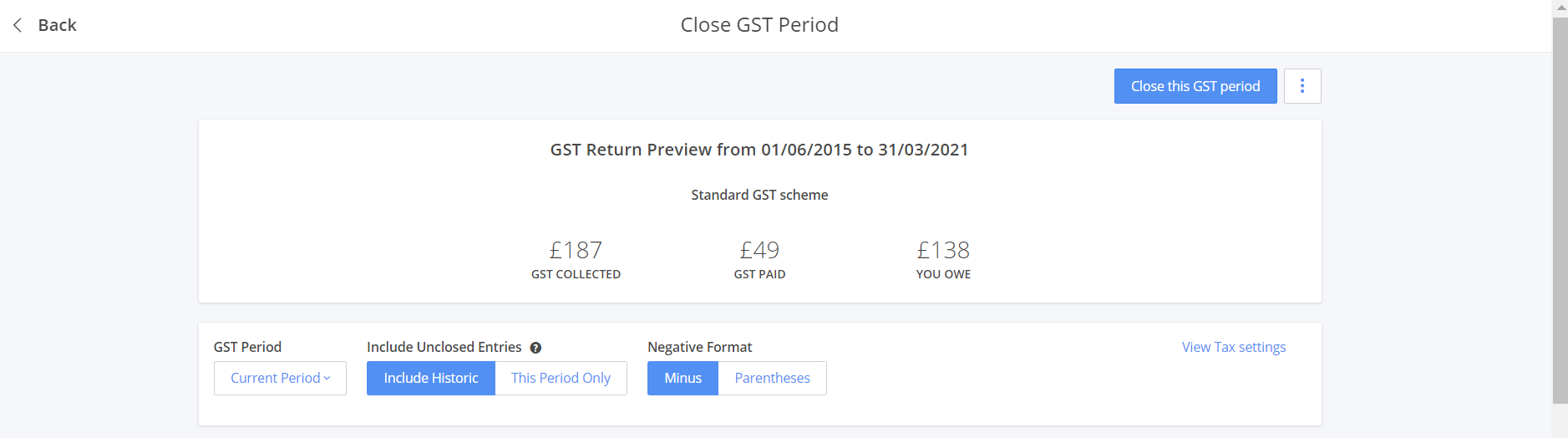The width and height of the screenshot is (1568, 438).
Task: Choose Minus negative format
Action: 683,378
